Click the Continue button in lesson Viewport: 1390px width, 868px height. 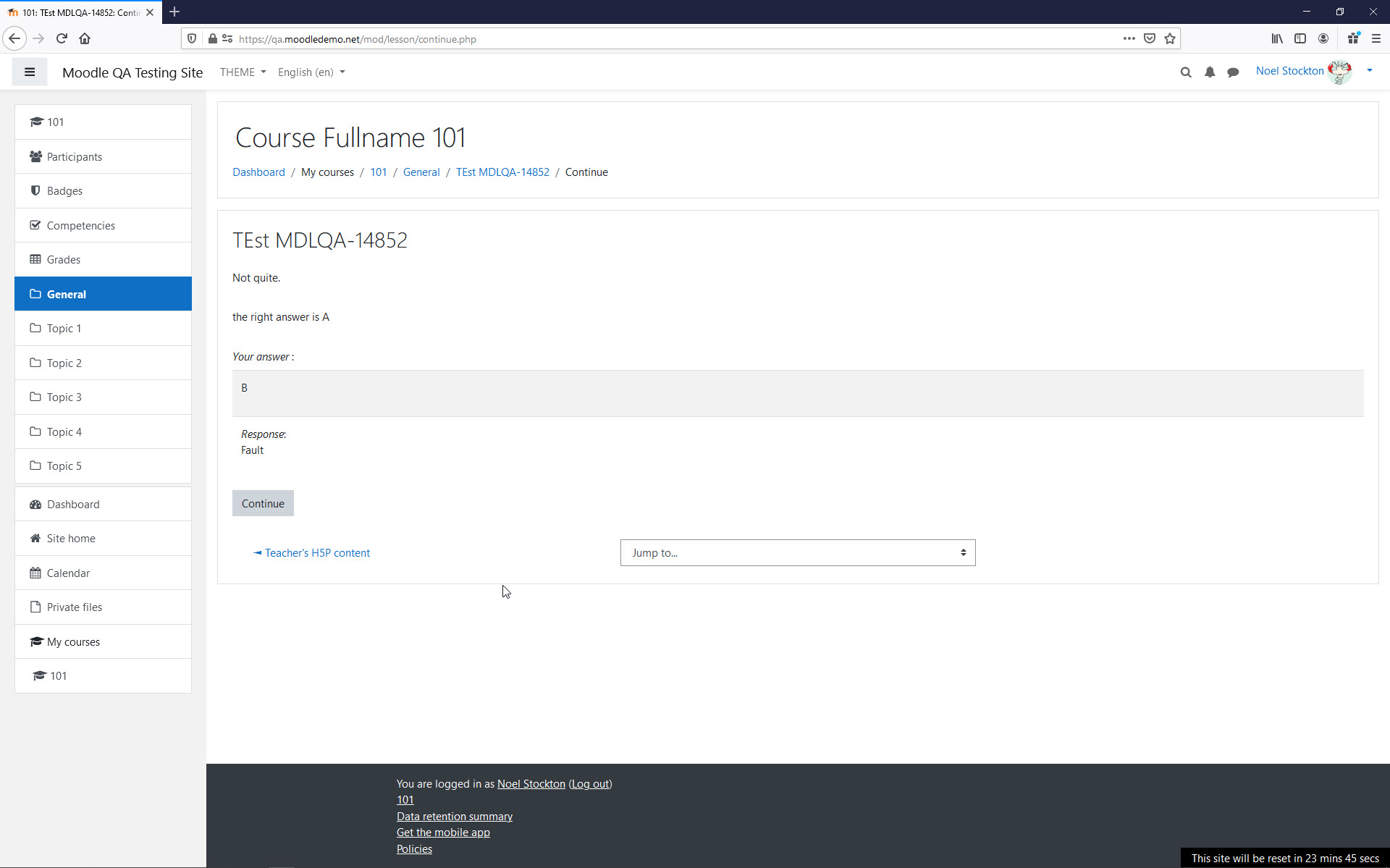[263, 503]
